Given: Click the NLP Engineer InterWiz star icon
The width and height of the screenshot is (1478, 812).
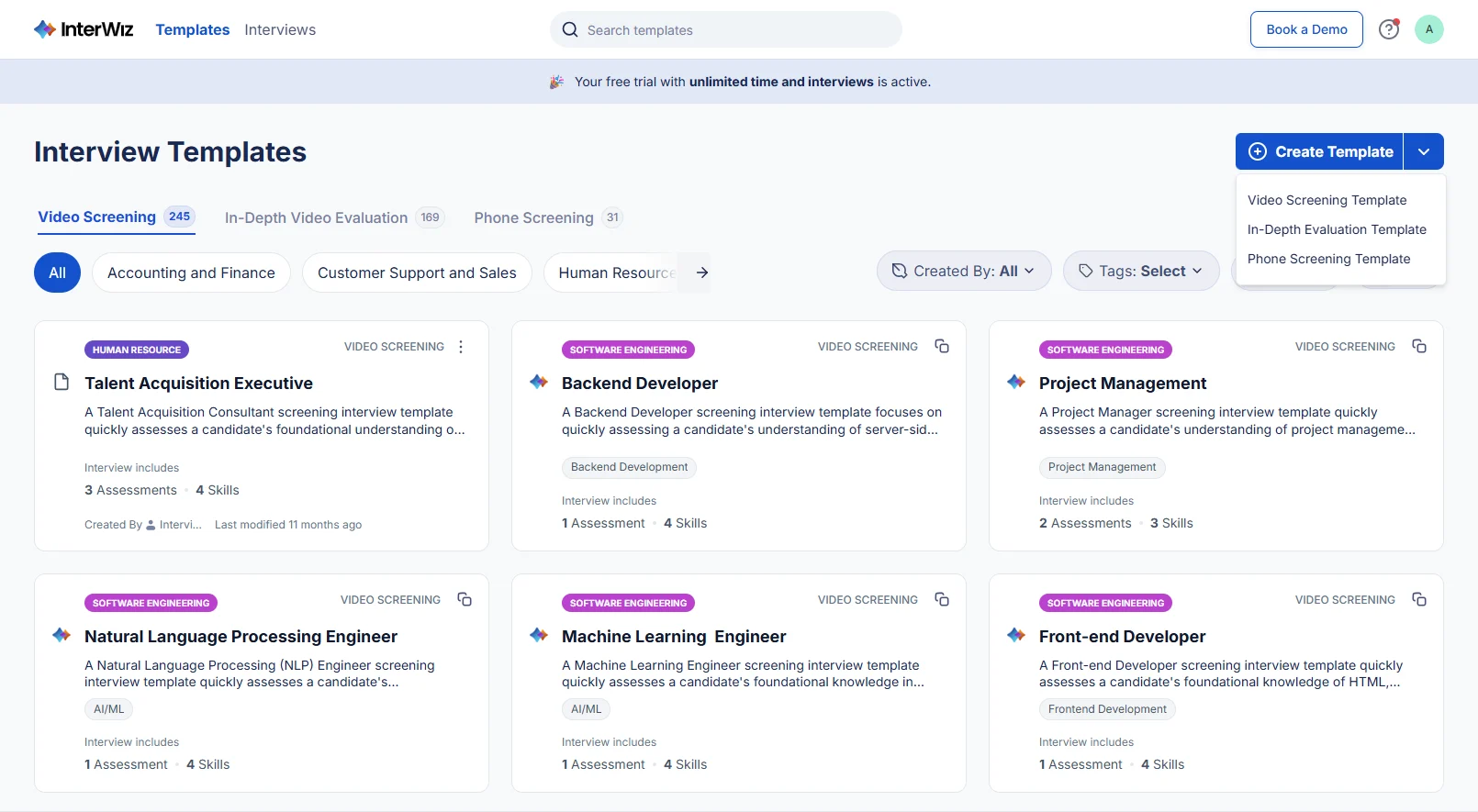Looking at the screenshot, I should tap(62, 635).
